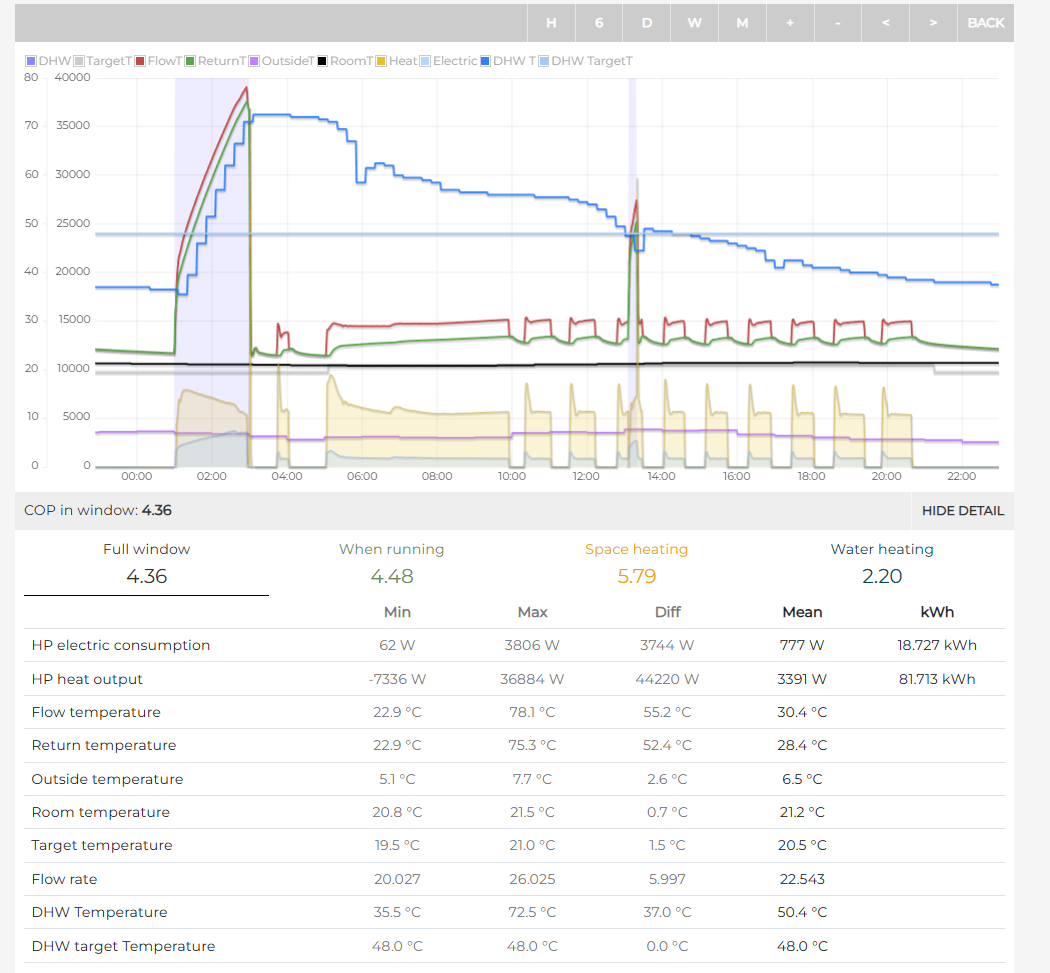Open the Water heating COP tab
The image size is (1050, 973).
[881, 564]
